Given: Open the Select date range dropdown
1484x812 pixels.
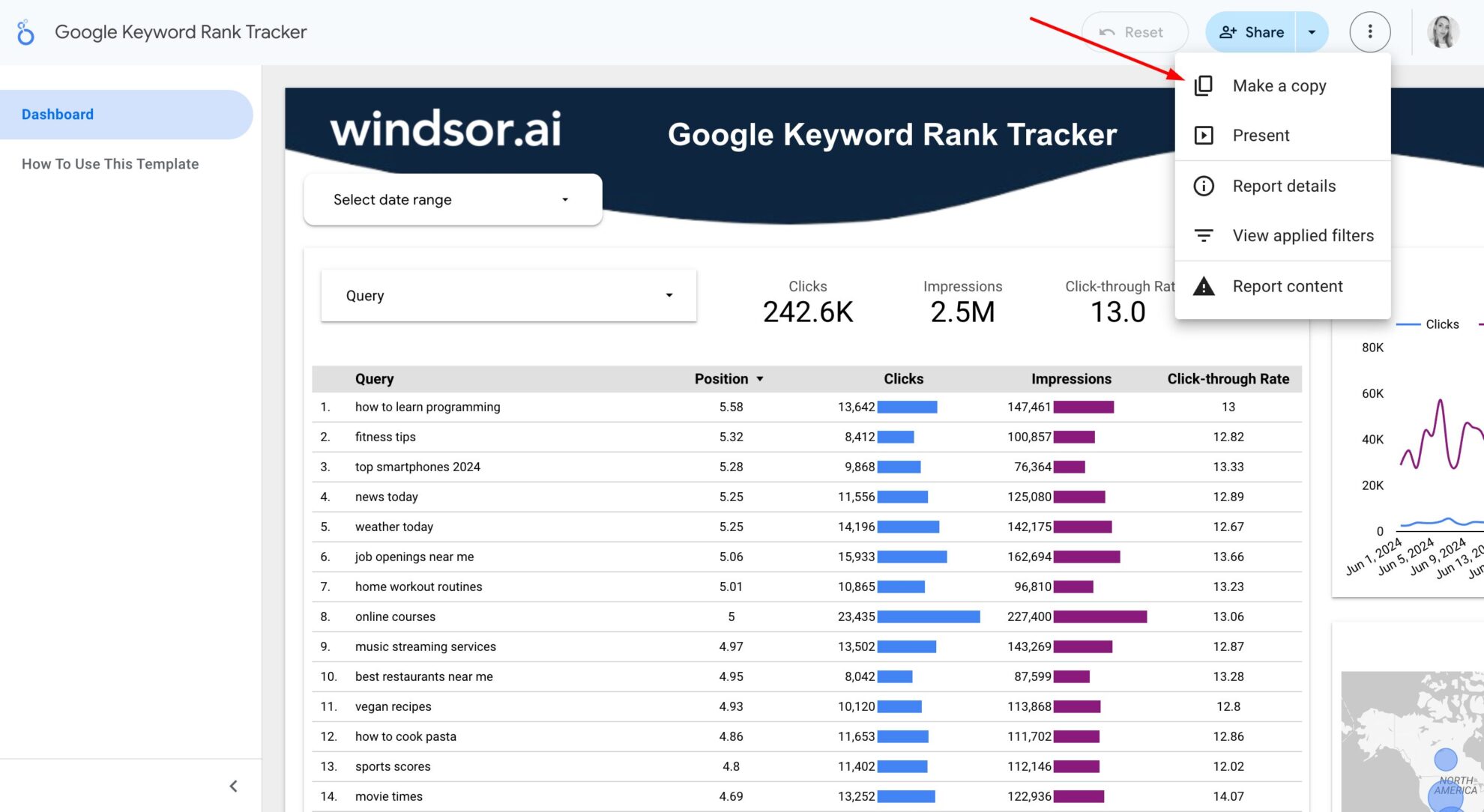Looking at the screenshot, I should 452,199.
